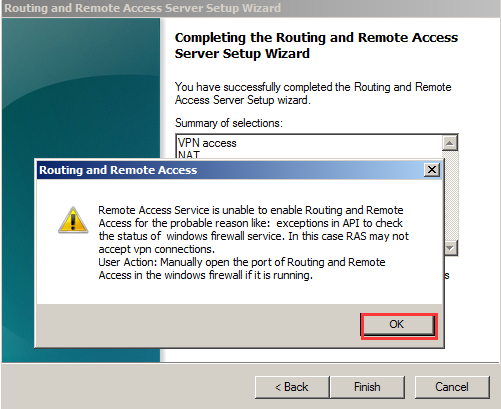Select the VPN access summary entry

coord(207,143)
